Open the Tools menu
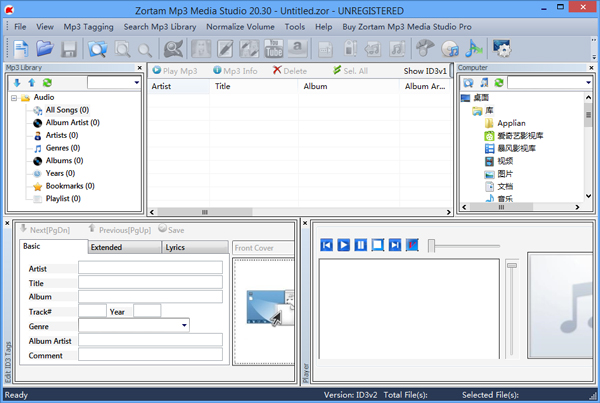The height and width of the screenshot is (403, 600). click(x=295, y=27)
